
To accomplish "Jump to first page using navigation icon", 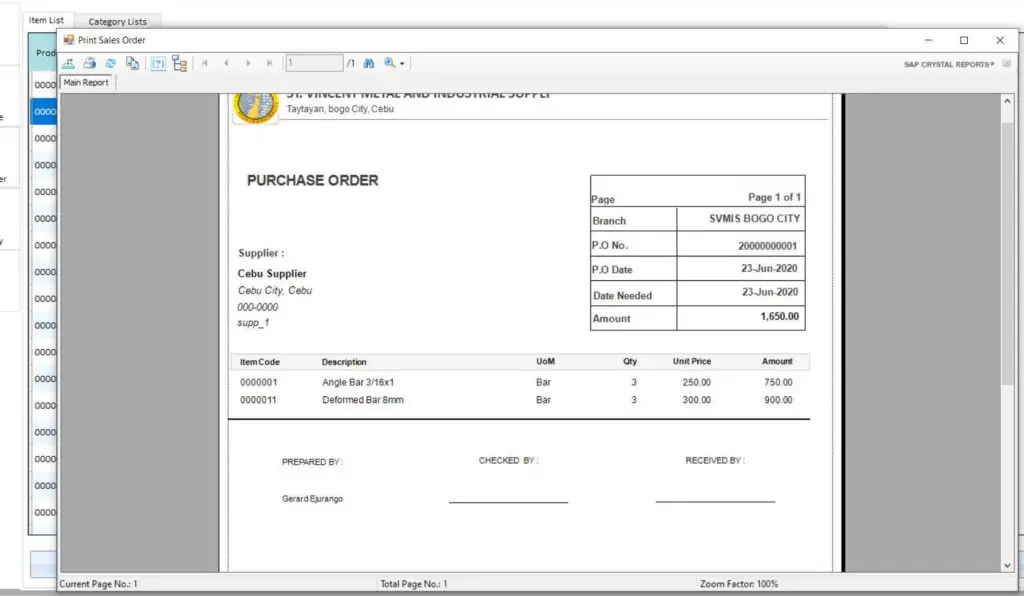I will 204,63.
